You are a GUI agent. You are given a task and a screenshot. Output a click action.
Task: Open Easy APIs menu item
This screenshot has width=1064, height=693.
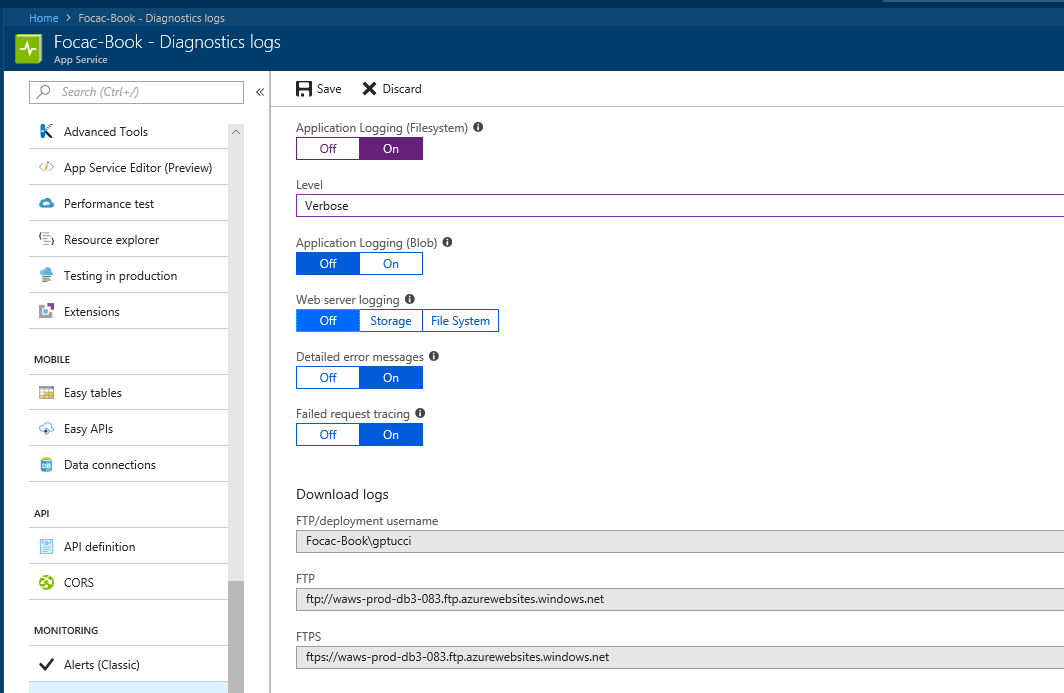128,428
